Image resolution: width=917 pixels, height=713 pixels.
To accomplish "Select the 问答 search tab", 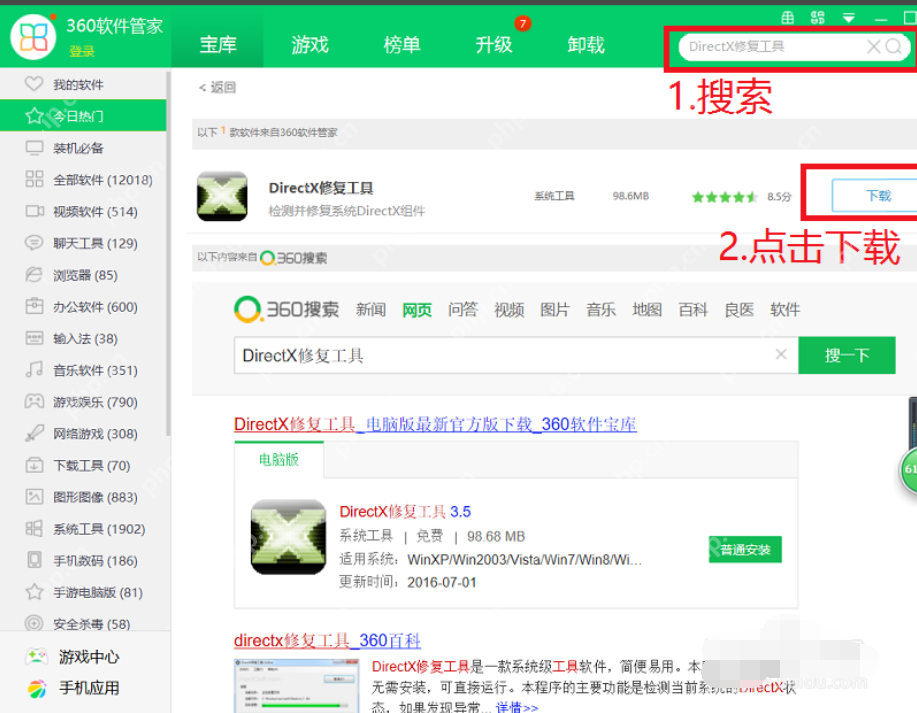I will 463,309.
